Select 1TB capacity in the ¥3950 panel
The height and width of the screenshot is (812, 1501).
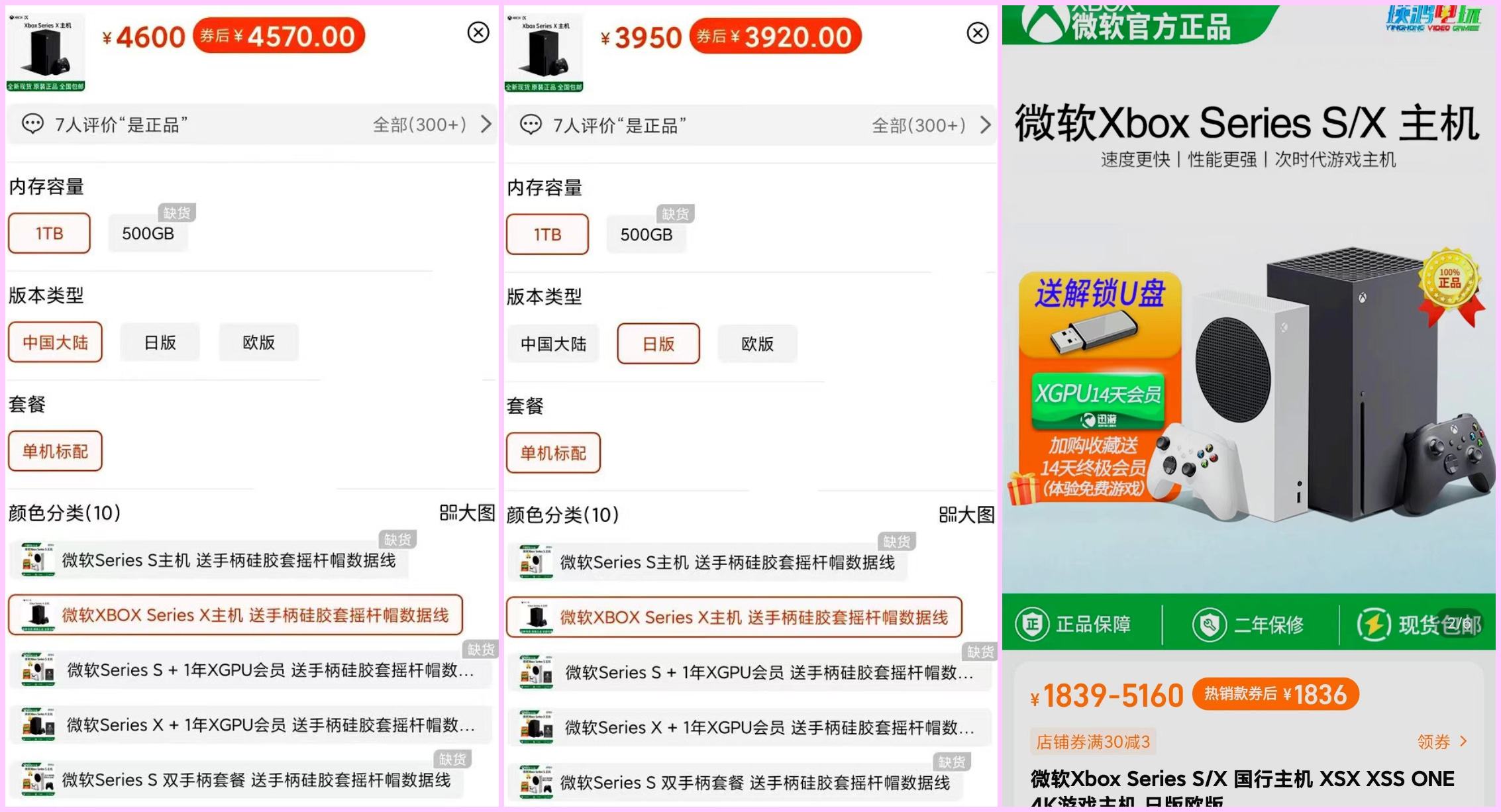pyautogui.click(x=547, y=234)
